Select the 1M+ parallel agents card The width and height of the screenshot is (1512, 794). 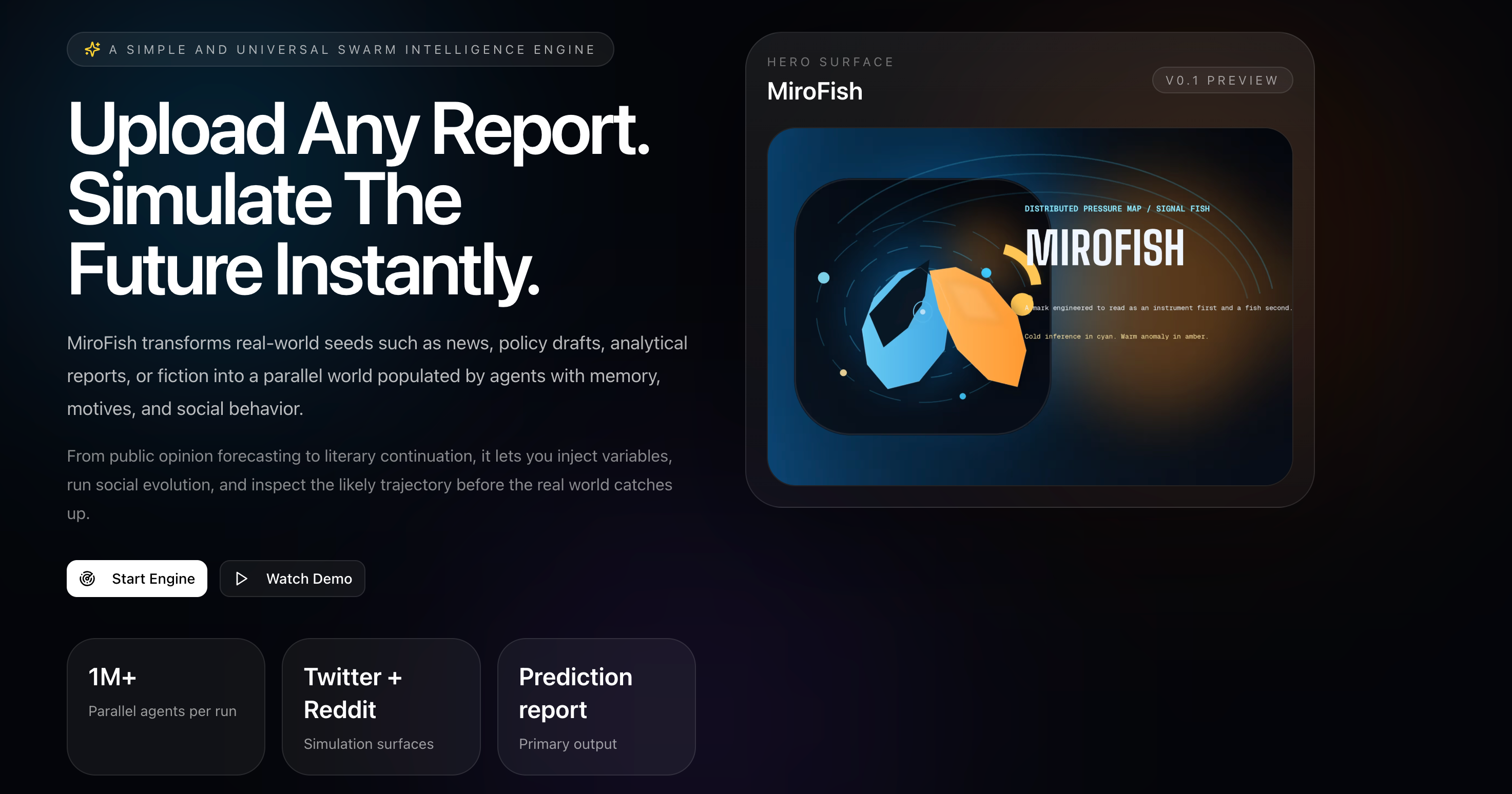(166, 707)
